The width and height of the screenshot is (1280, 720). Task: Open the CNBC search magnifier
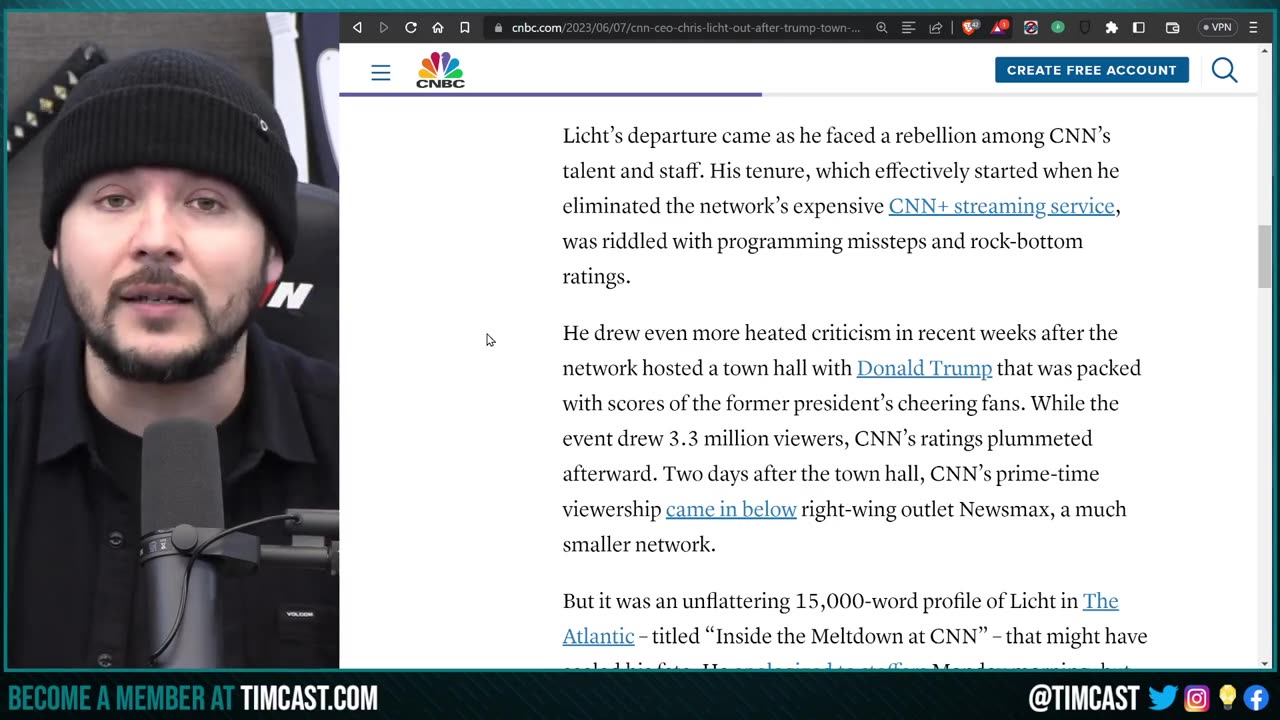coord(1224,70)
